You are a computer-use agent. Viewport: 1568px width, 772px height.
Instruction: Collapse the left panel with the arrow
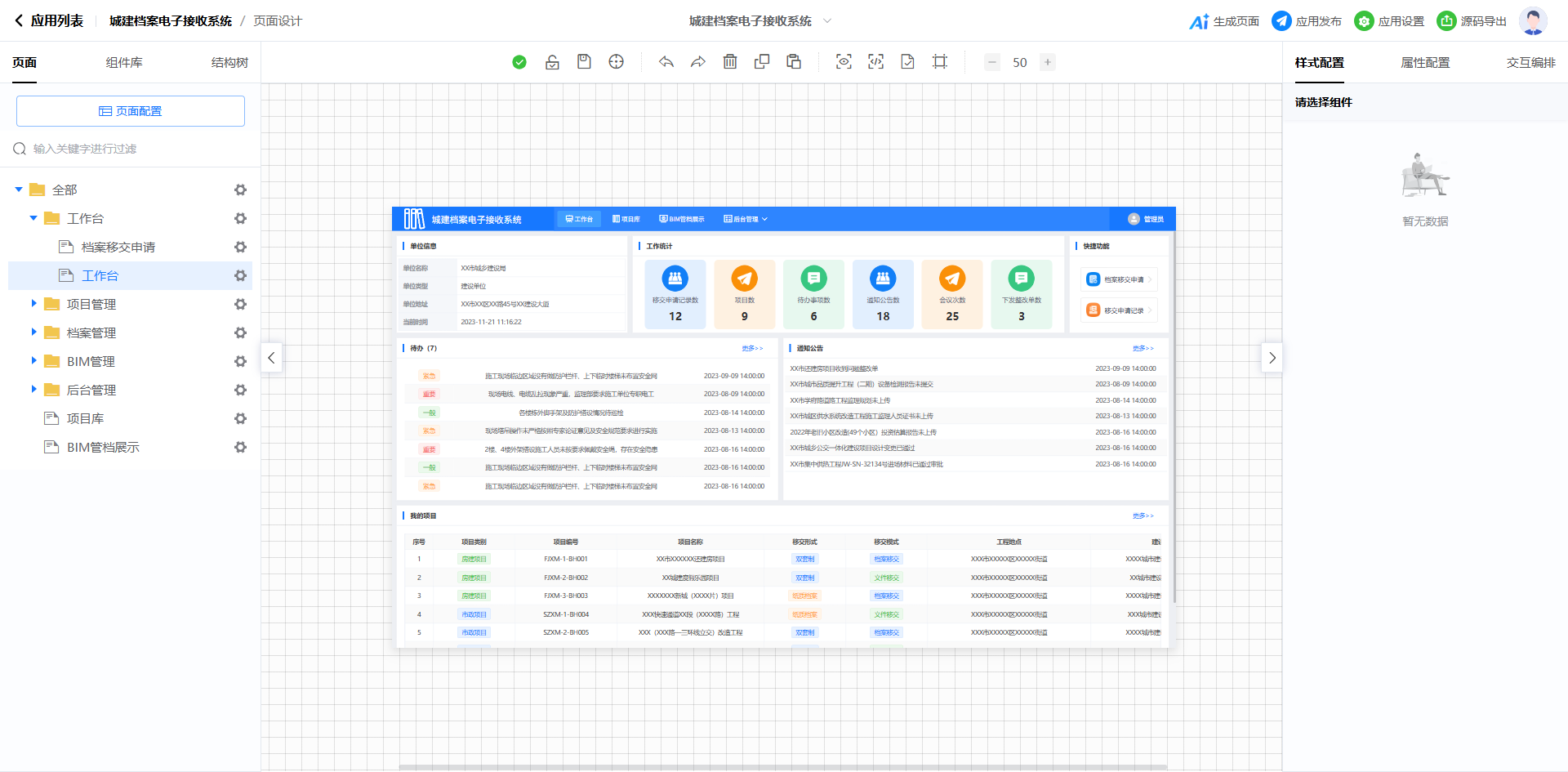pos(272,358)
